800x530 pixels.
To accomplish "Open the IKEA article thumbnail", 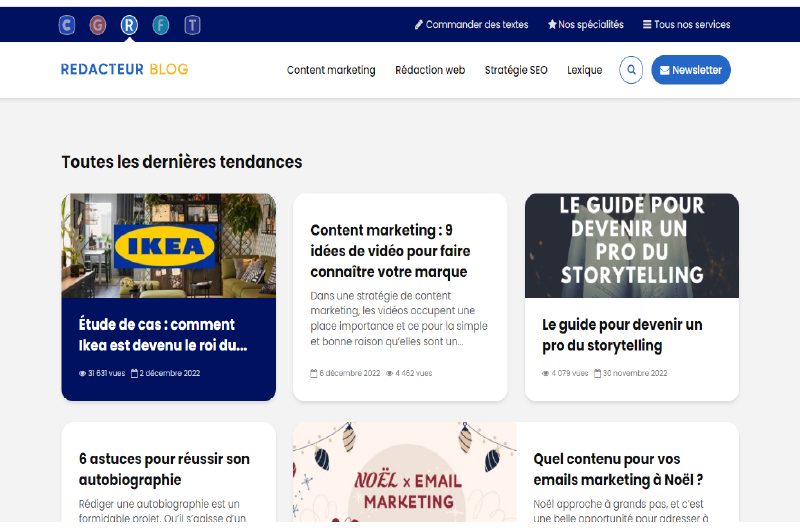I will [169, 245].
